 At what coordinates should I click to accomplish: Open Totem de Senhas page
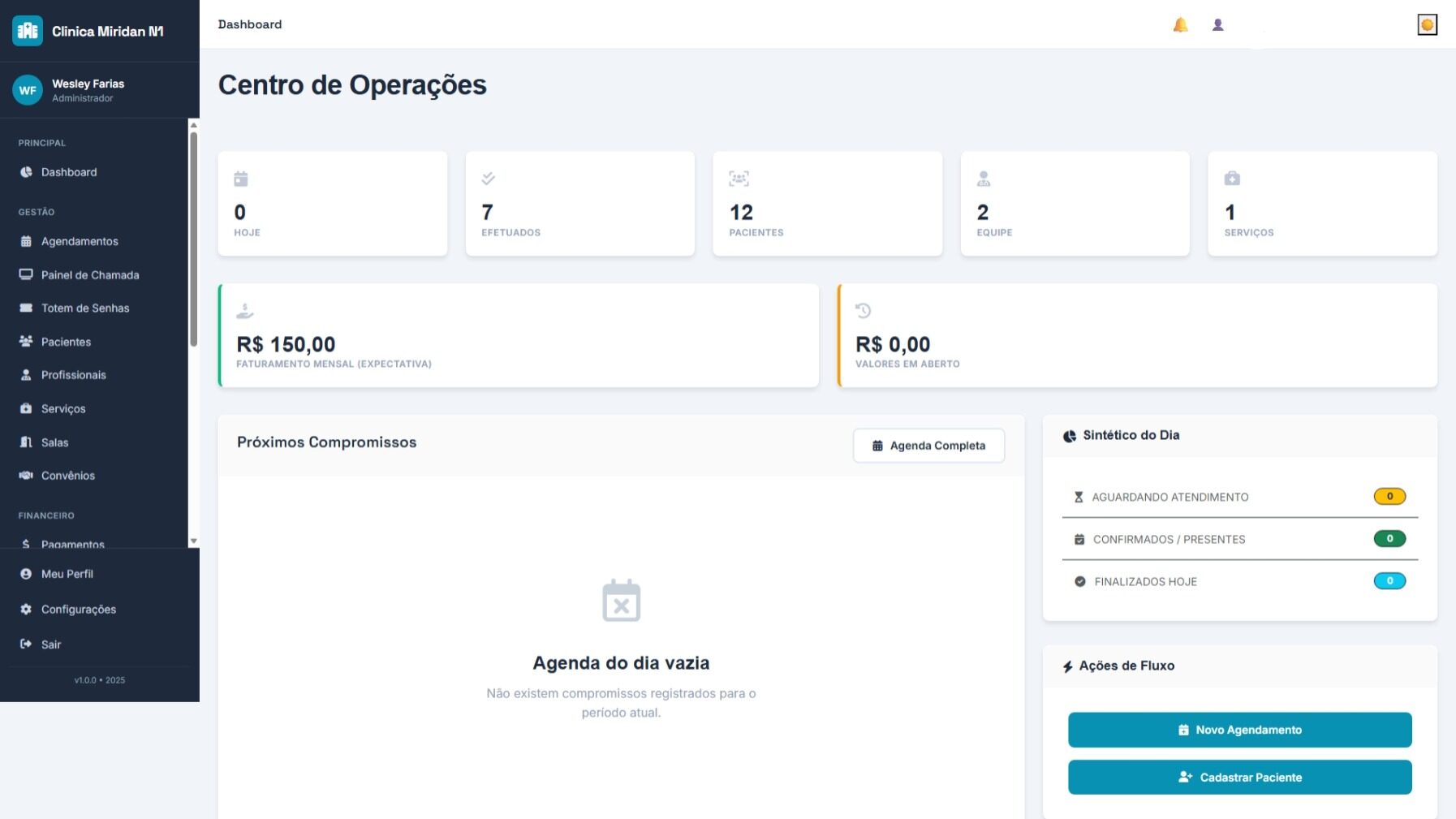point(85,308)
